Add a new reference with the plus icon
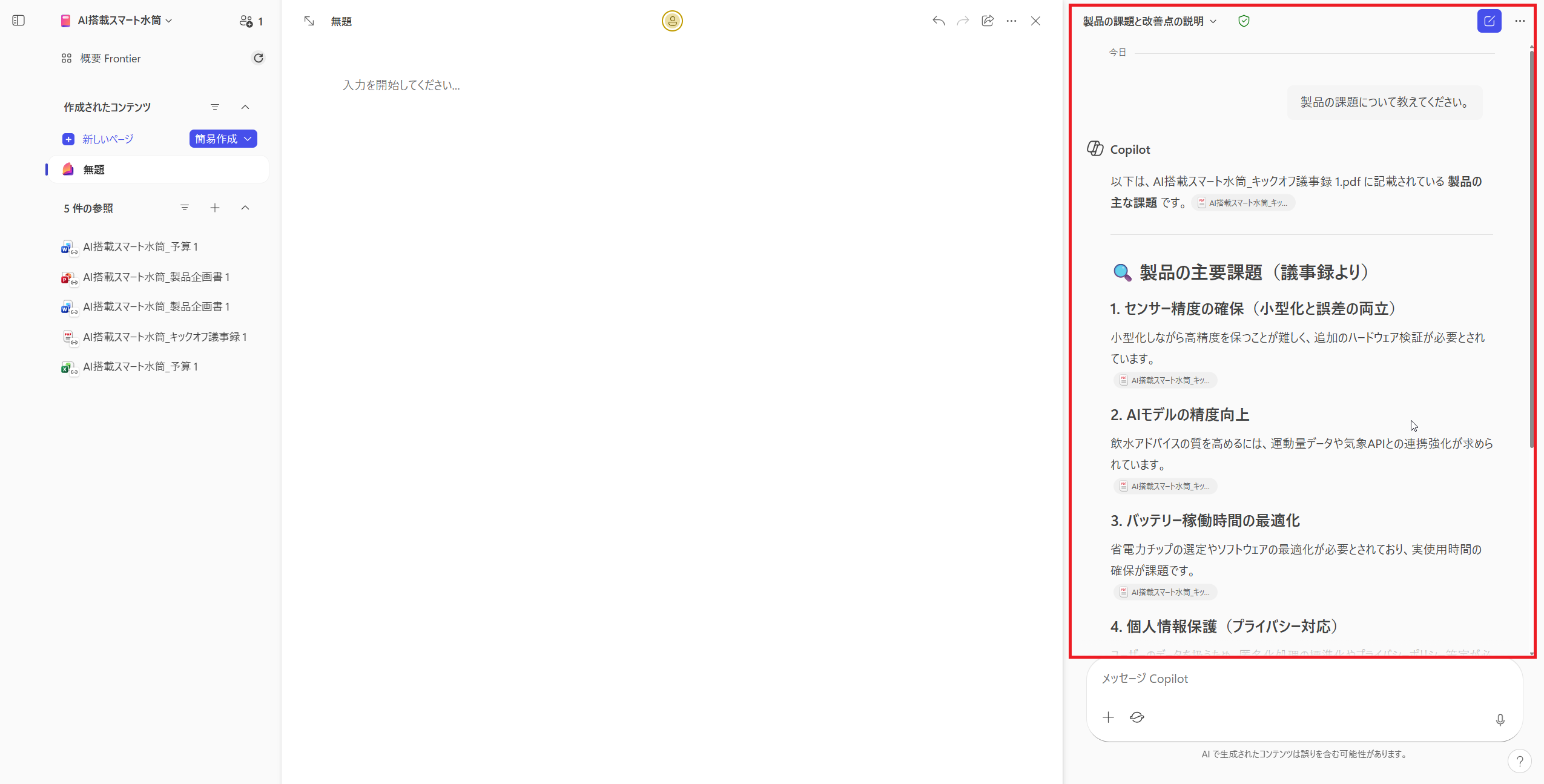This screenshot has width=1544, height=784. [x=215, y=208]
